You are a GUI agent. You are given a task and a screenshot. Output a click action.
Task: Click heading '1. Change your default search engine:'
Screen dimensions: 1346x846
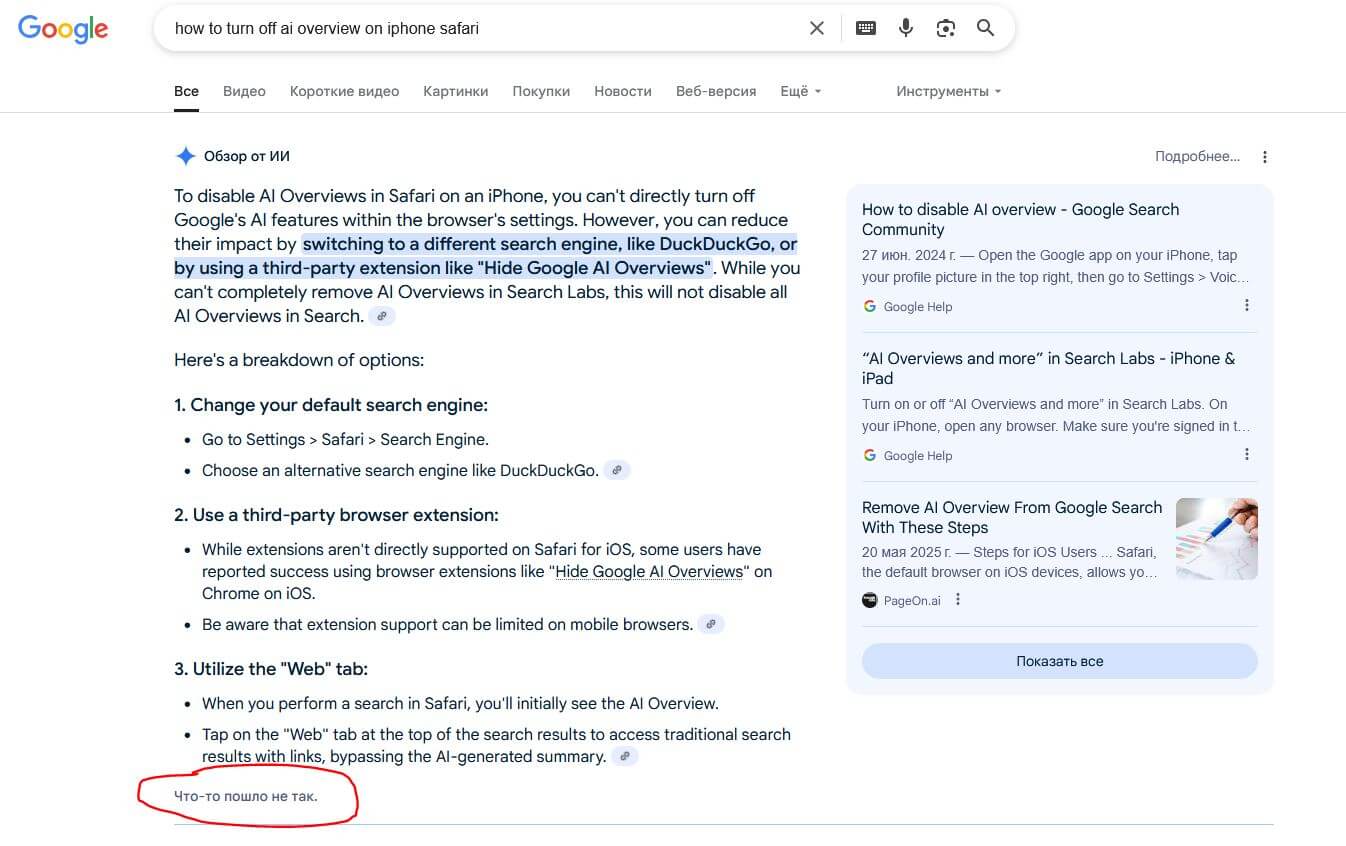[331, 405]
